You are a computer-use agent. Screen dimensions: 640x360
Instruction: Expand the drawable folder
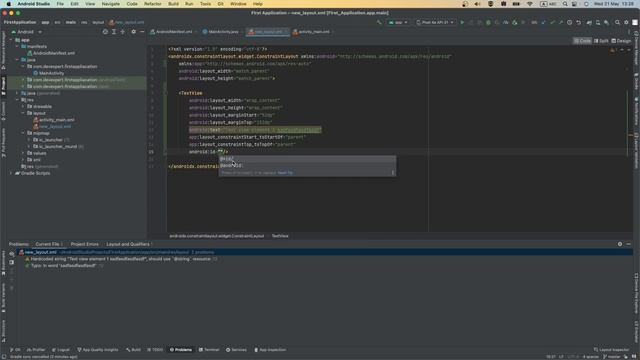coord(23,107)
